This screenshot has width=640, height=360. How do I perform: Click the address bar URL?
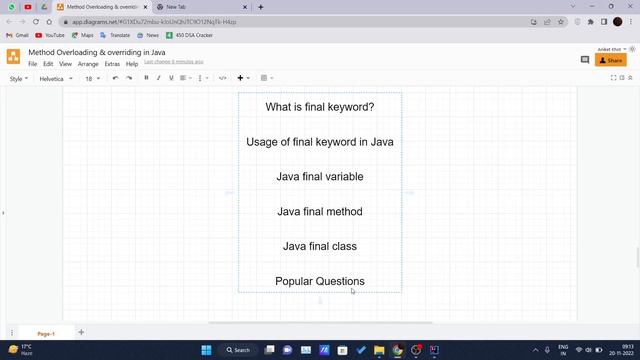(154, 22)
